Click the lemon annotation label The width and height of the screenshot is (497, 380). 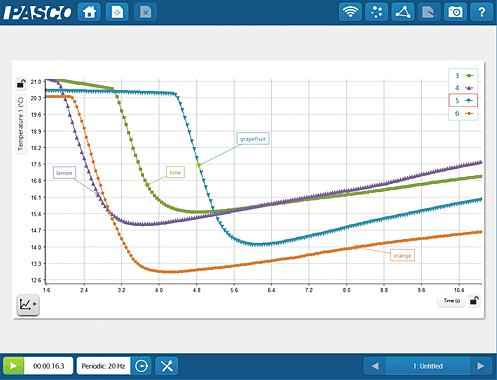64,173
